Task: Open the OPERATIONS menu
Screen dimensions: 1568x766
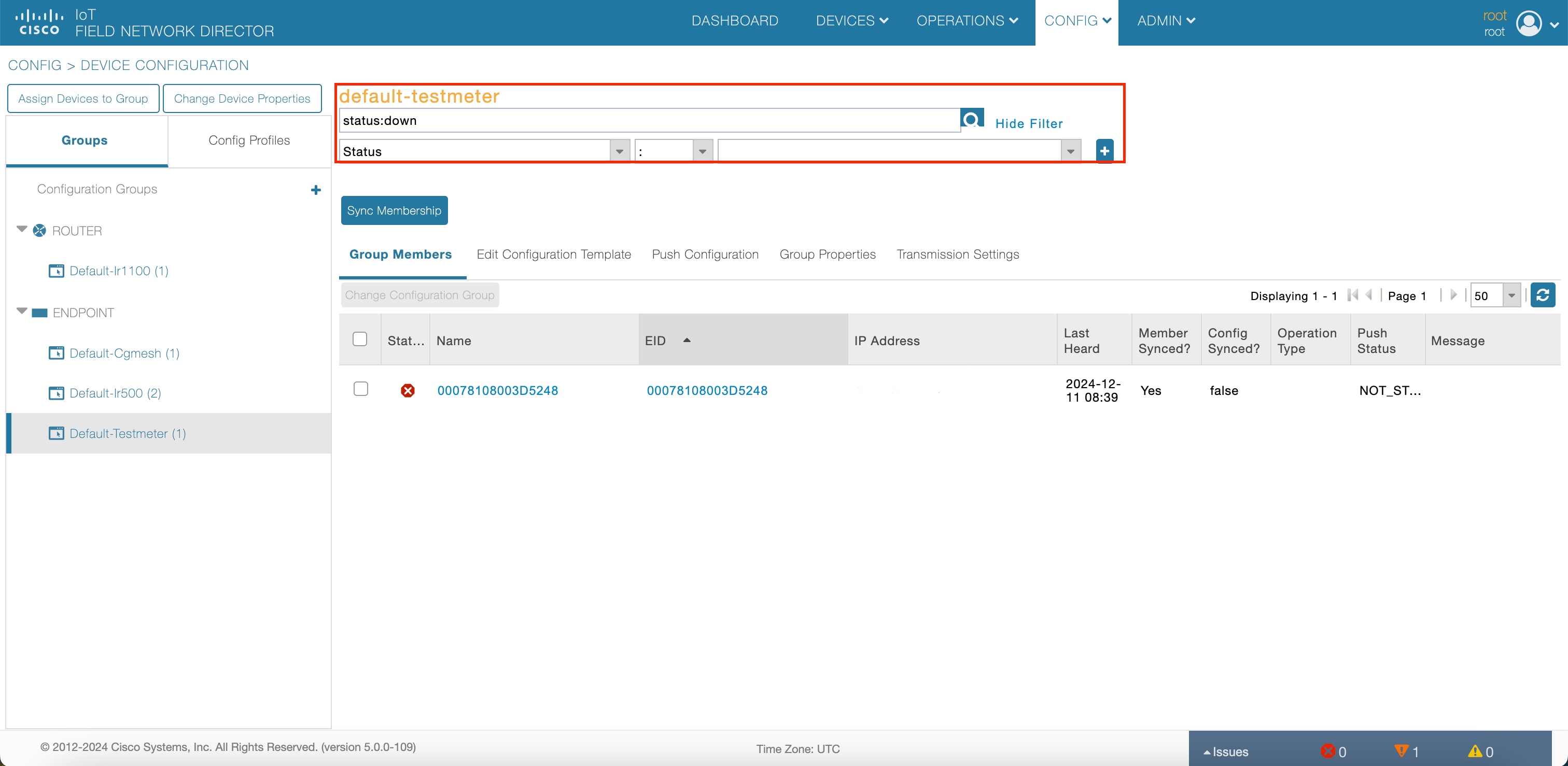Action: (x=967, y=21)
